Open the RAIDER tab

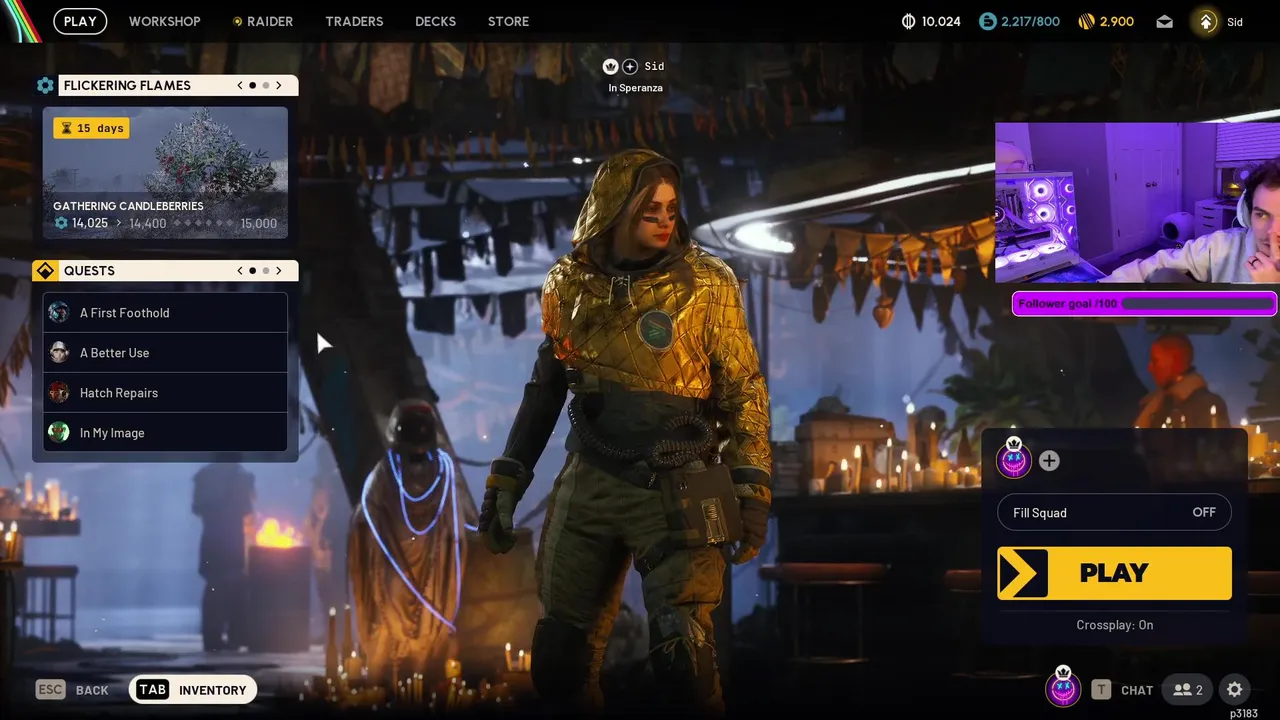(x=263, y=21)
